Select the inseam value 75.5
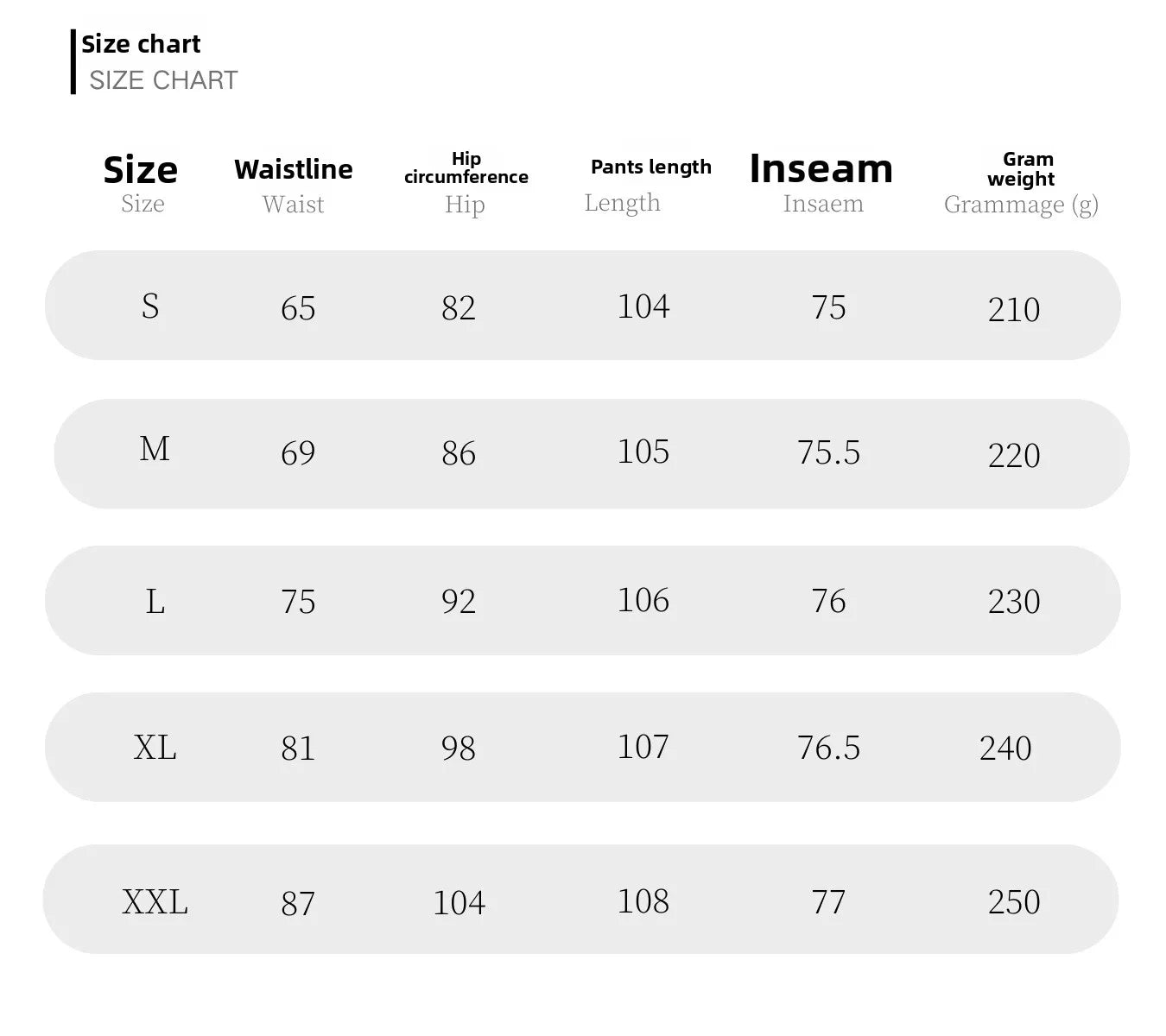 [829, 452]
